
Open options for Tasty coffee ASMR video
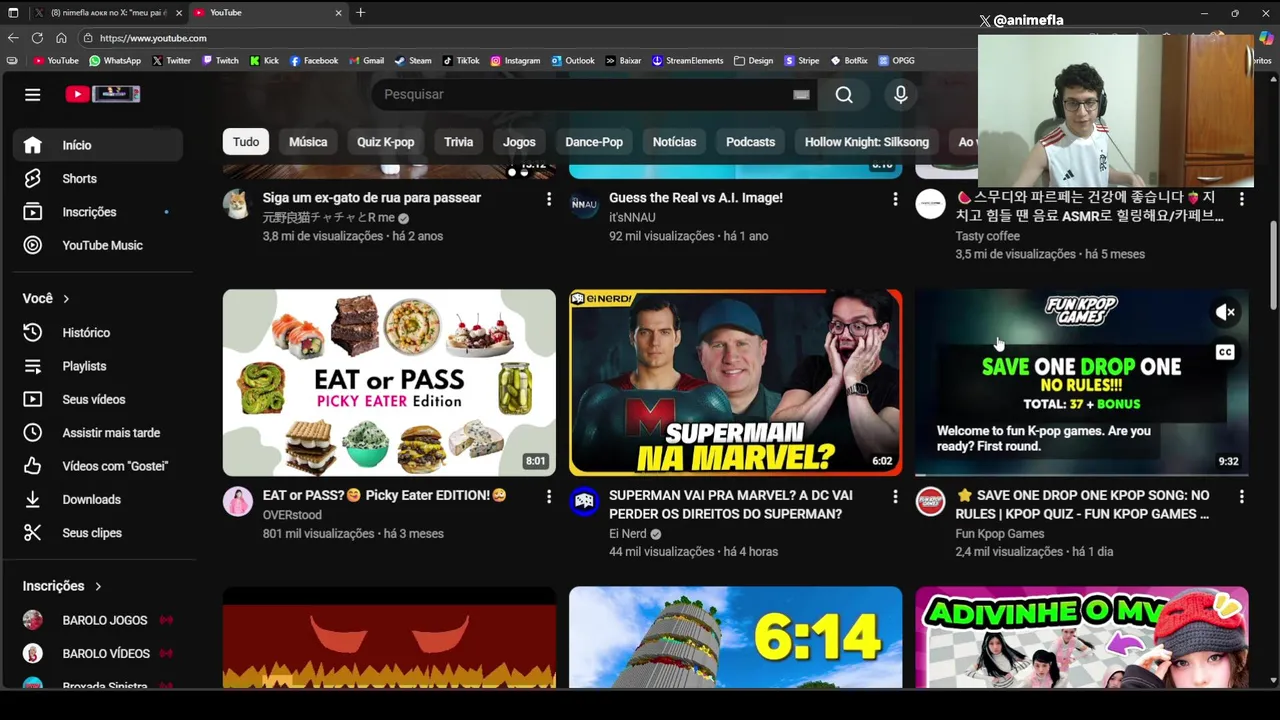click(x=1241, y=199)
